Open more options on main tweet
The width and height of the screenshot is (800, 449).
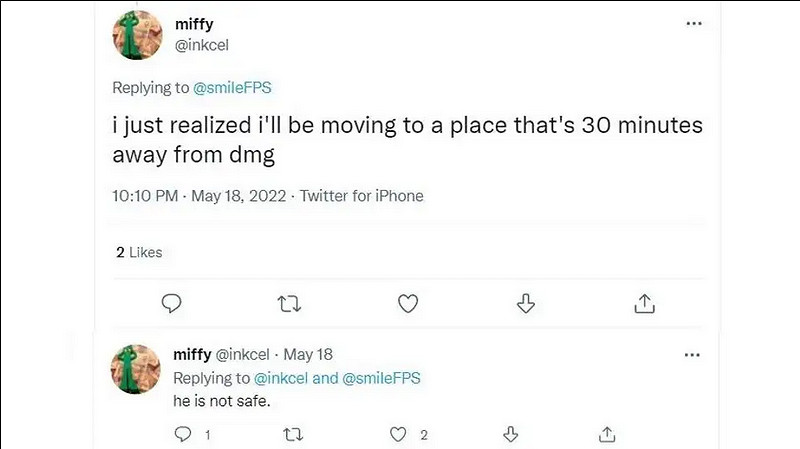tap(693, 23)
